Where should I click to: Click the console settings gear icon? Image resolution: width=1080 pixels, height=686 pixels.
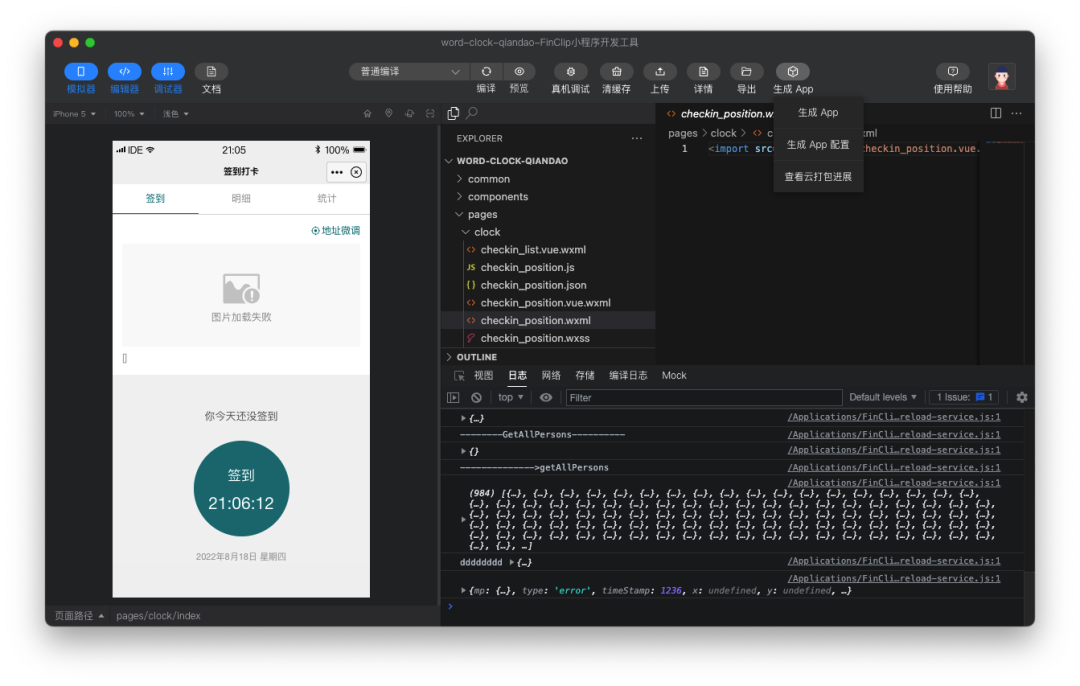1021,397
